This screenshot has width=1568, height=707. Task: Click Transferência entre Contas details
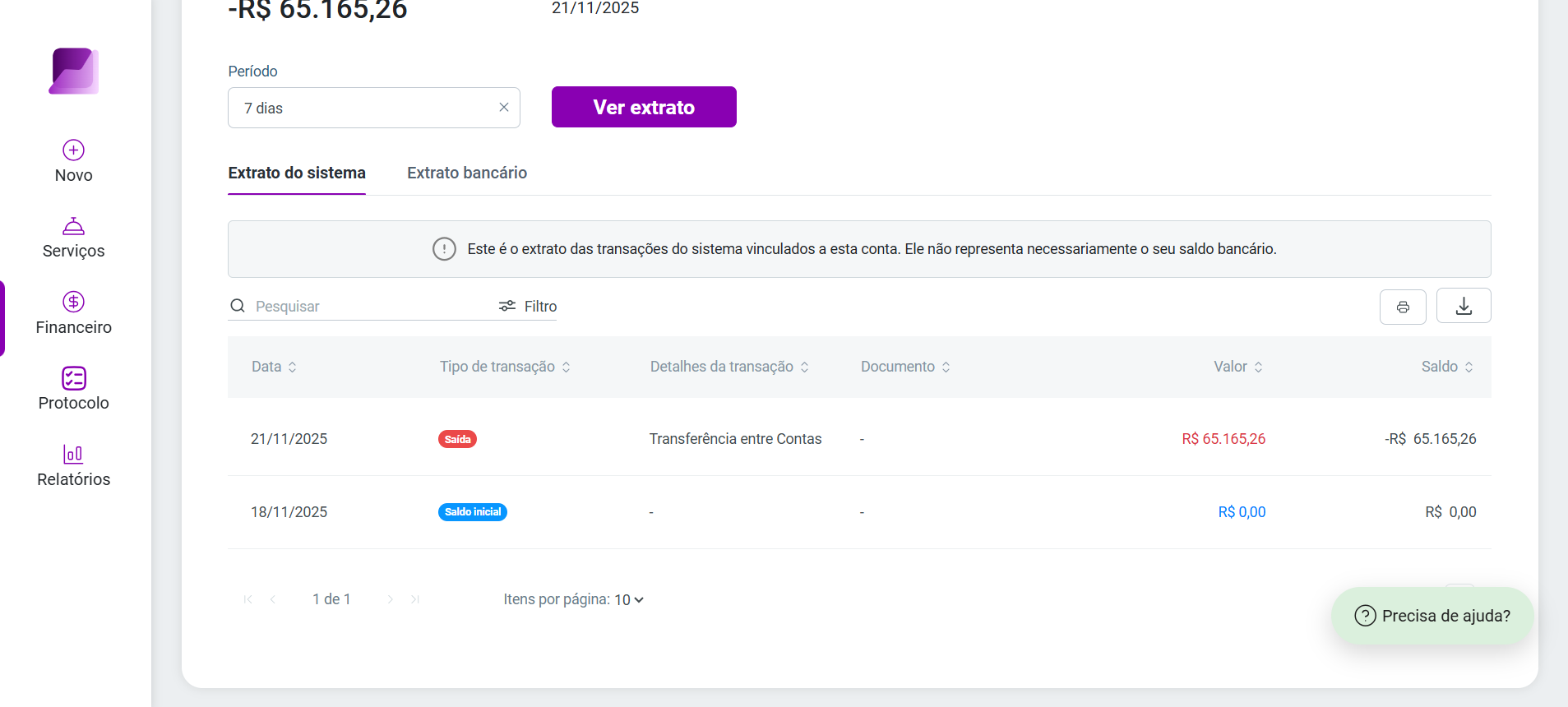coord(736,439)
